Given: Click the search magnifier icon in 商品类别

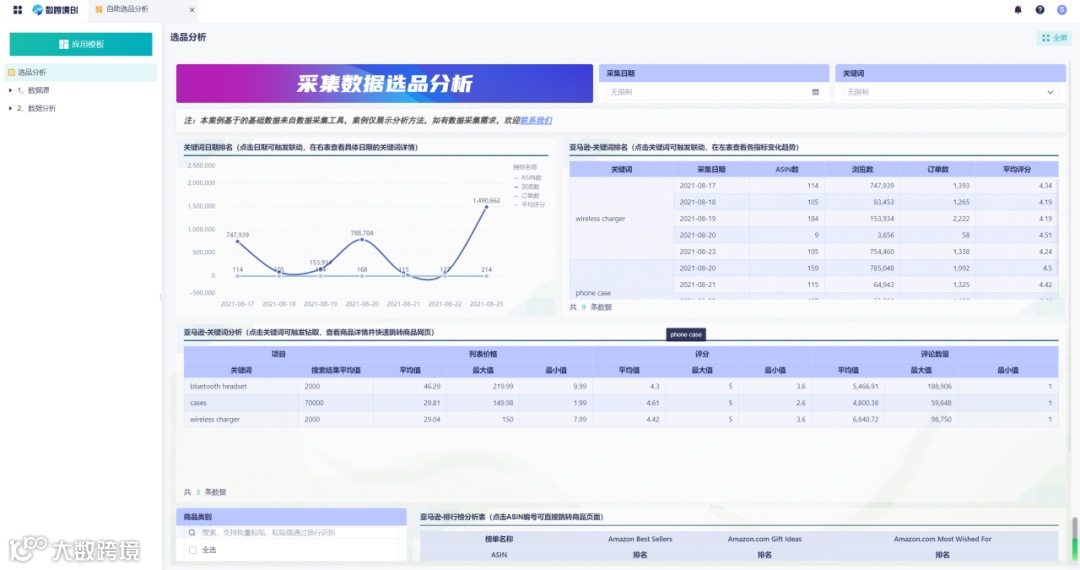Looking at the screenshot, I should pos(191,532).
